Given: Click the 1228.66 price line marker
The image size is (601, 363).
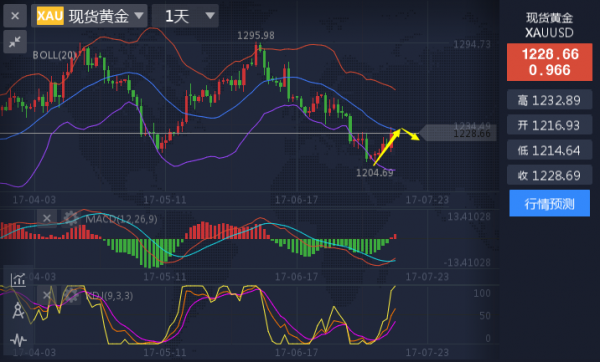Looking at the screenshot, I should pos(458,133).
